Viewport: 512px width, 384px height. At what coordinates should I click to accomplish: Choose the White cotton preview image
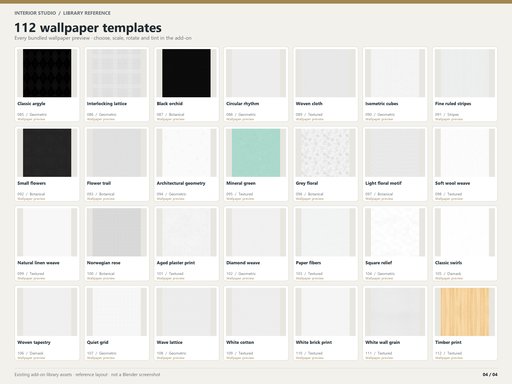256,312
